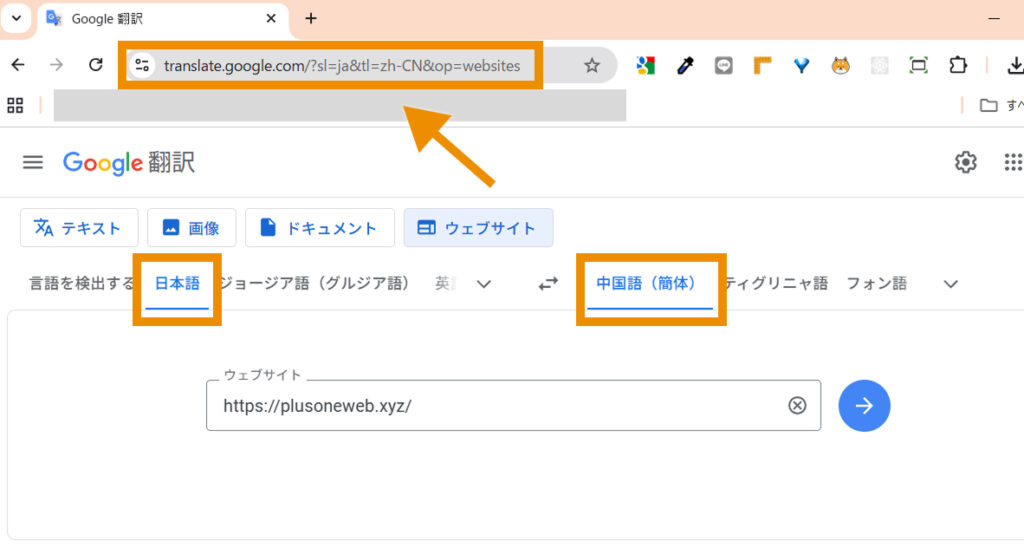
Task: Click the blue translate arrow button
Action: point(864,405)
